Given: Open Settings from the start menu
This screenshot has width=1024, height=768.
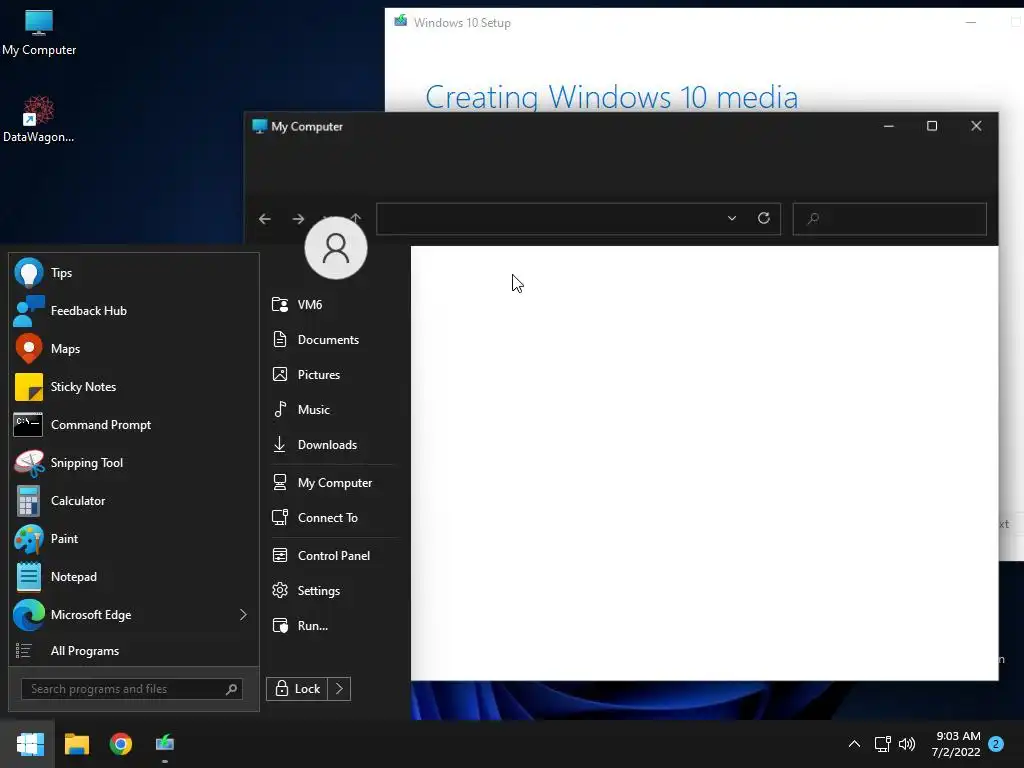Looking at the screenshot, I should [x=333, y=590].
